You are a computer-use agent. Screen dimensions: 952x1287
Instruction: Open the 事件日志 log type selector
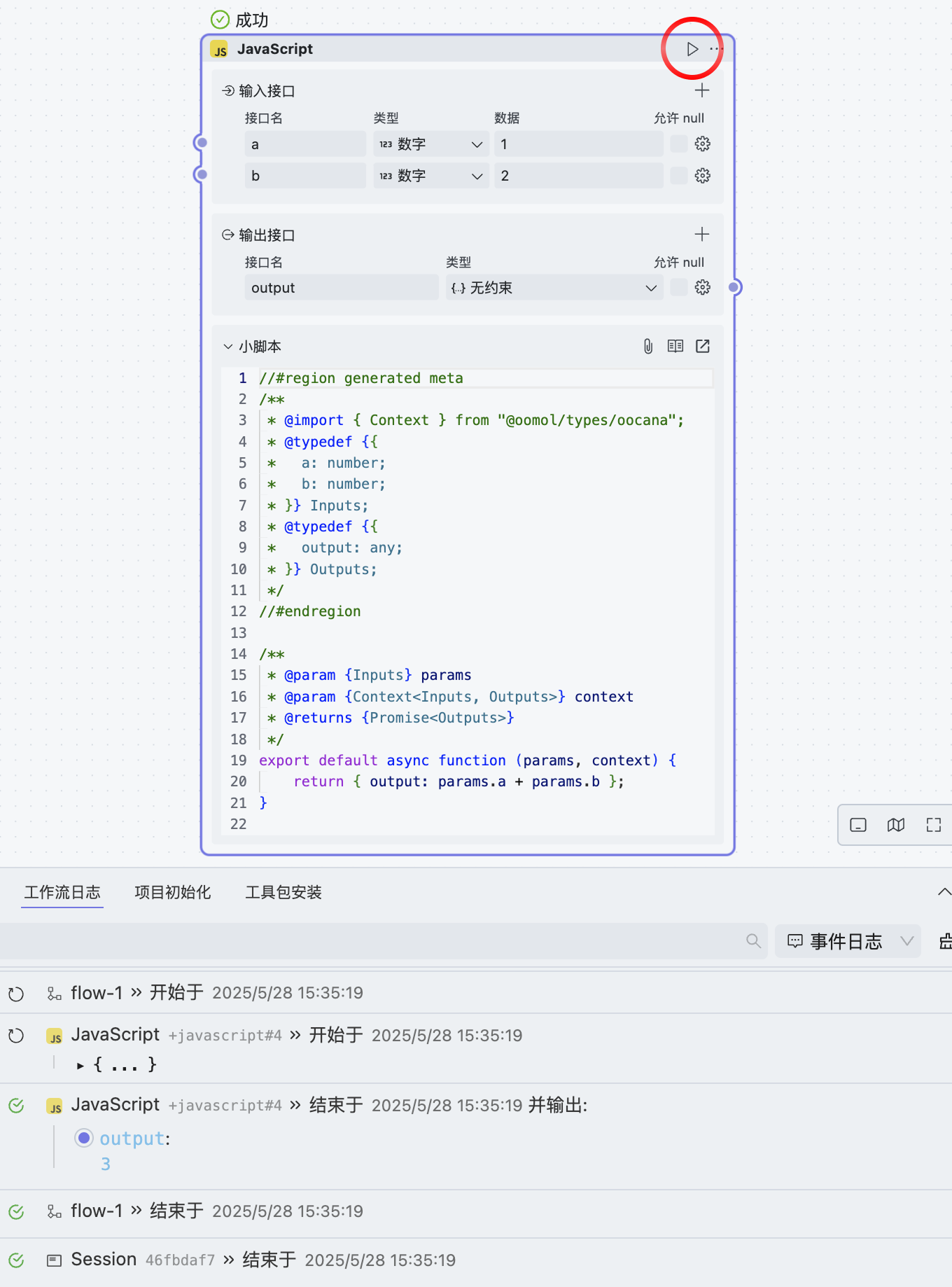point(848,941)
